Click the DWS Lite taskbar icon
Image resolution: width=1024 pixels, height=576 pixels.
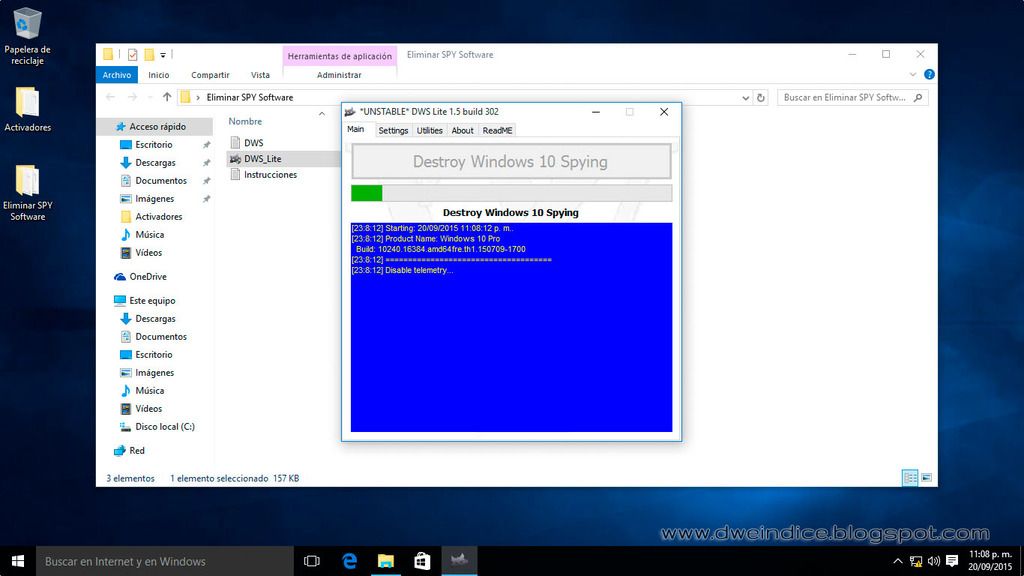(x=459, y=561)
